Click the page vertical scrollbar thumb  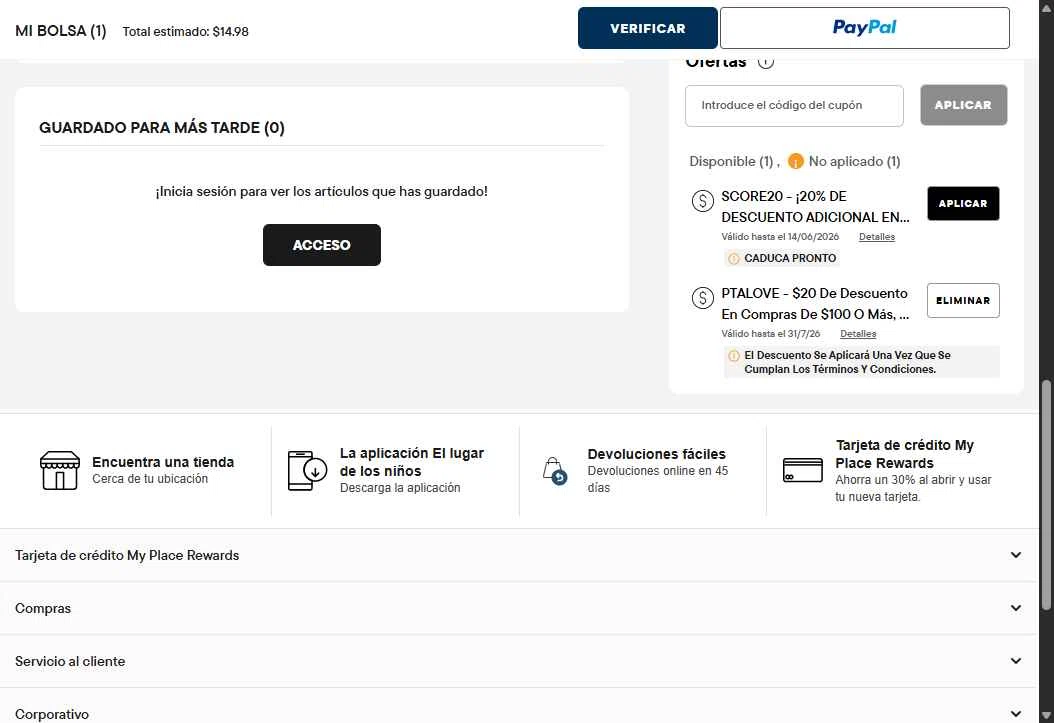[x=1046, y=496]
